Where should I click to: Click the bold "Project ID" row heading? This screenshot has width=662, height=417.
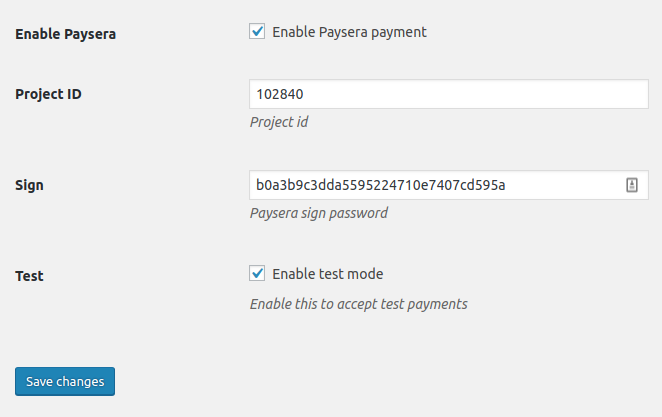pyautogui.click(x=48, y=95)
